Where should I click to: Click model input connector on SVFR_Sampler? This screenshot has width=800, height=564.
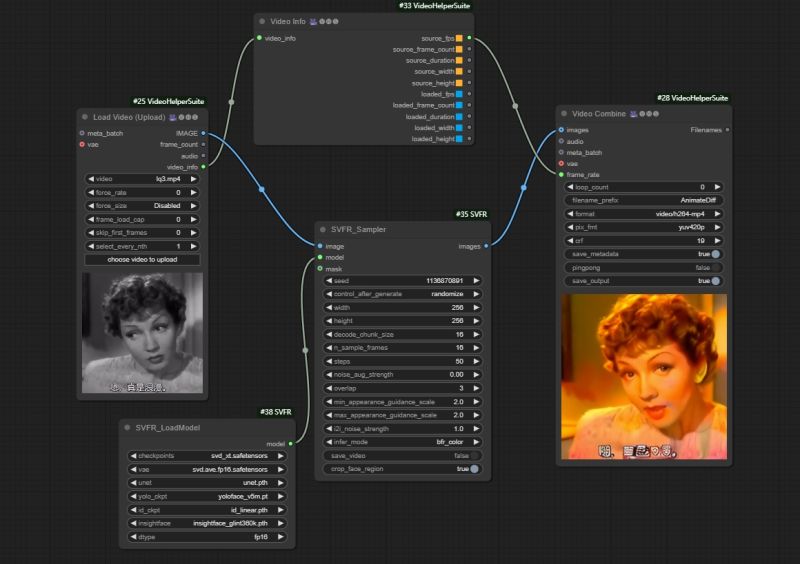tap(320, 257)
